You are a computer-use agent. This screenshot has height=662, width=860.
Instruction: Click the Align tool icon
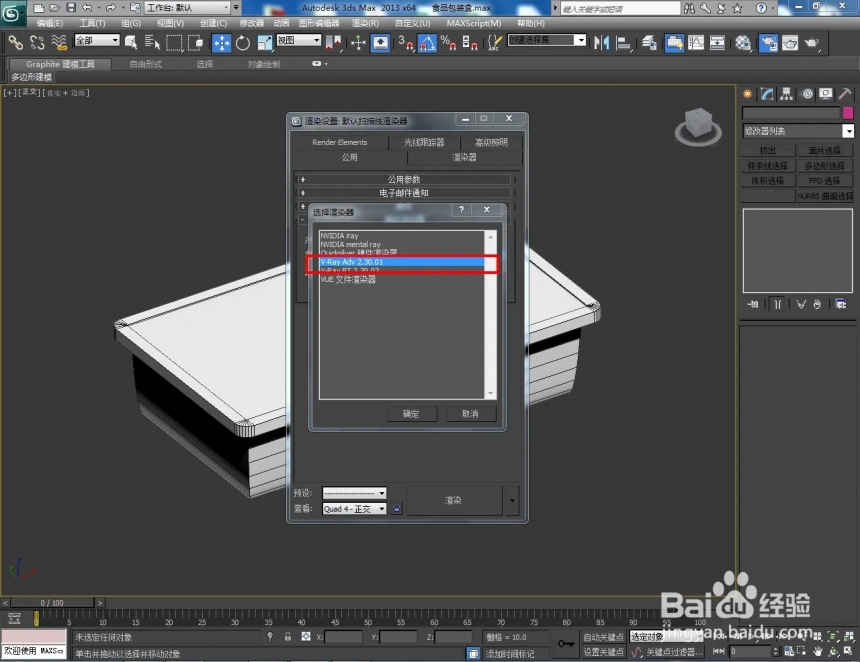point(623,42)
